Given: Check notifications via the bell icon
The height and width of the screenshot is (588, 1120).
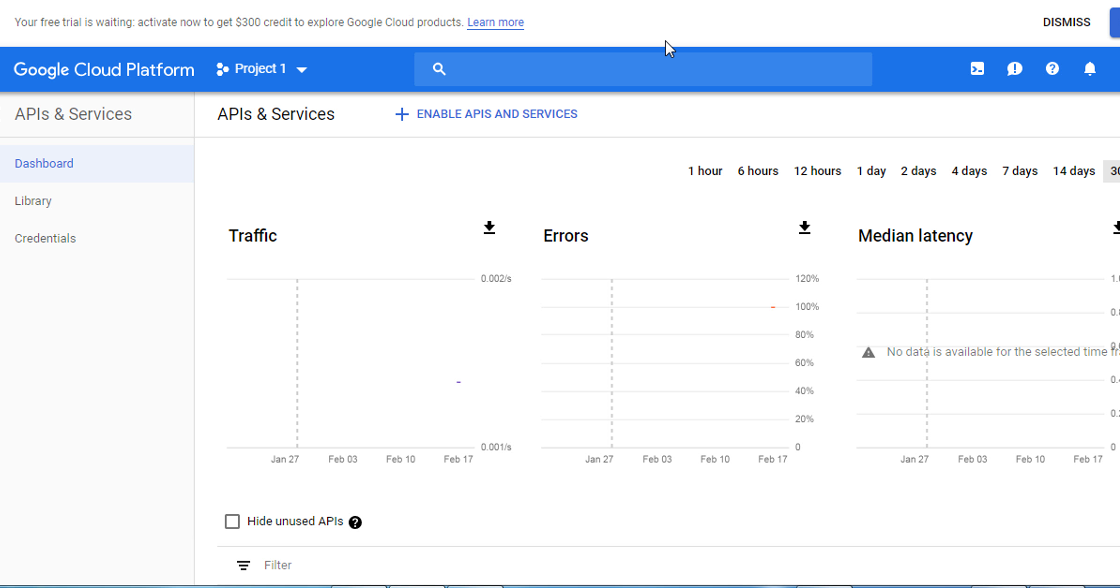Looking at the screenshot, I should 1090,69.
